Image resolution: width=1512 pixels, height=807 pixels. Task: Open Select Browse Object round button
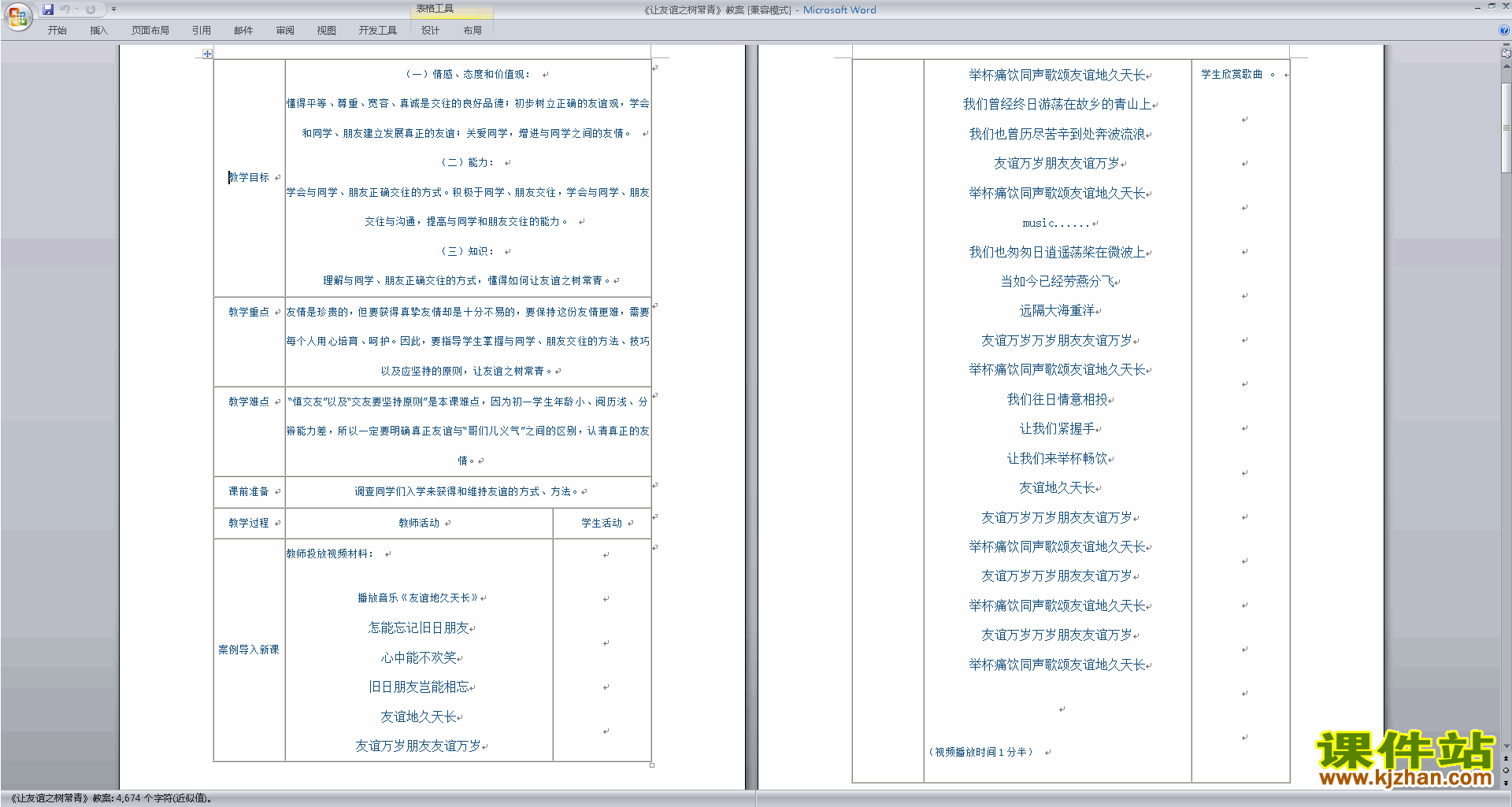1506,770
